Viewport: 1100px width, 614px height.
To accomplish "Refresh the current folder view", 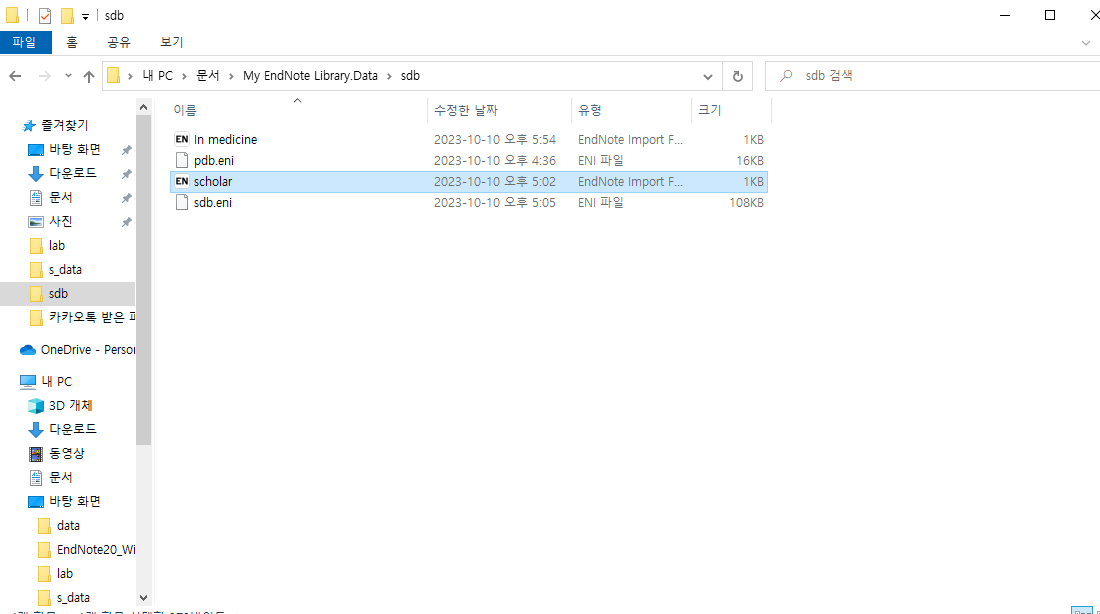I will (737, 76).
